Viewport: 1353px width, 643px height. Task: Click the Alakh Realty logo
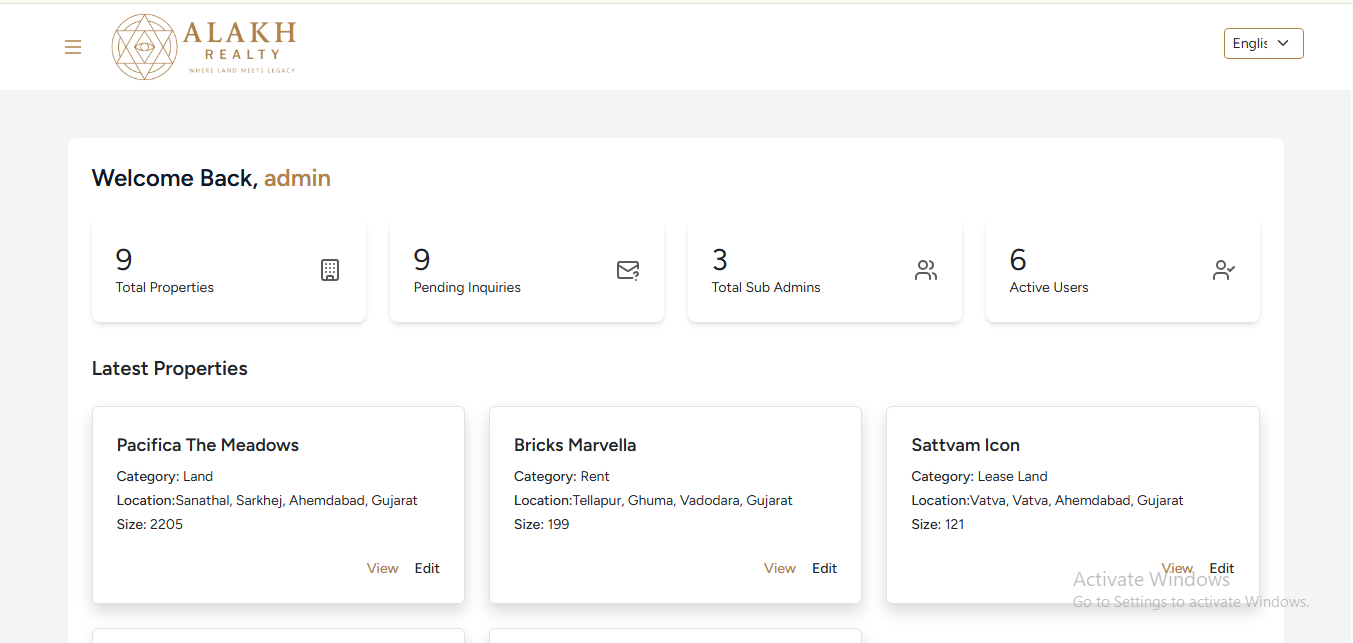tap(204, 47)
